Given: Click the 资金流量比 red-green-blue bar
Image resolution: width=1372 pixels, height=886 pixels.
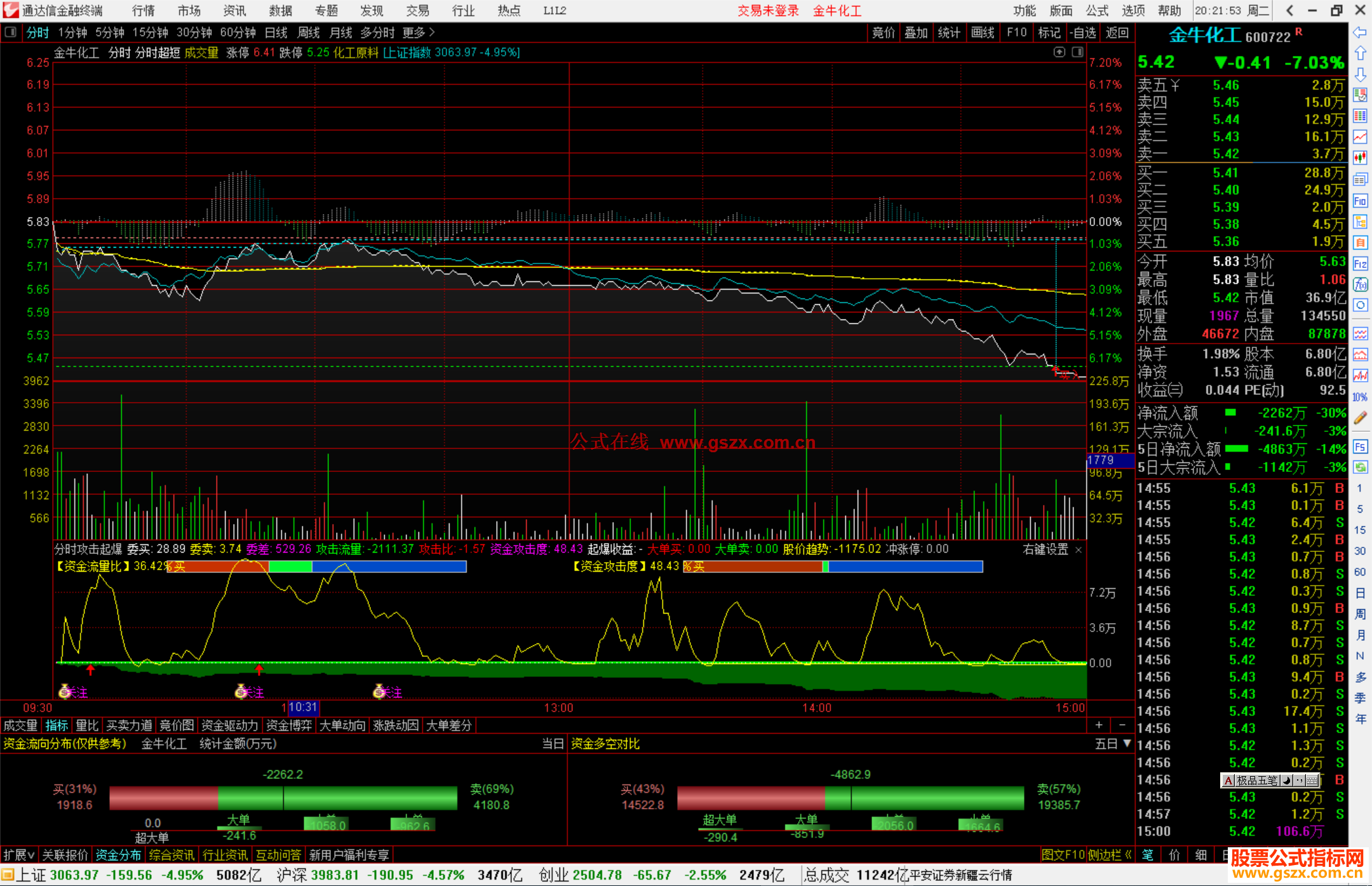Looking at the screenshot, I should (x=316, y=566).
